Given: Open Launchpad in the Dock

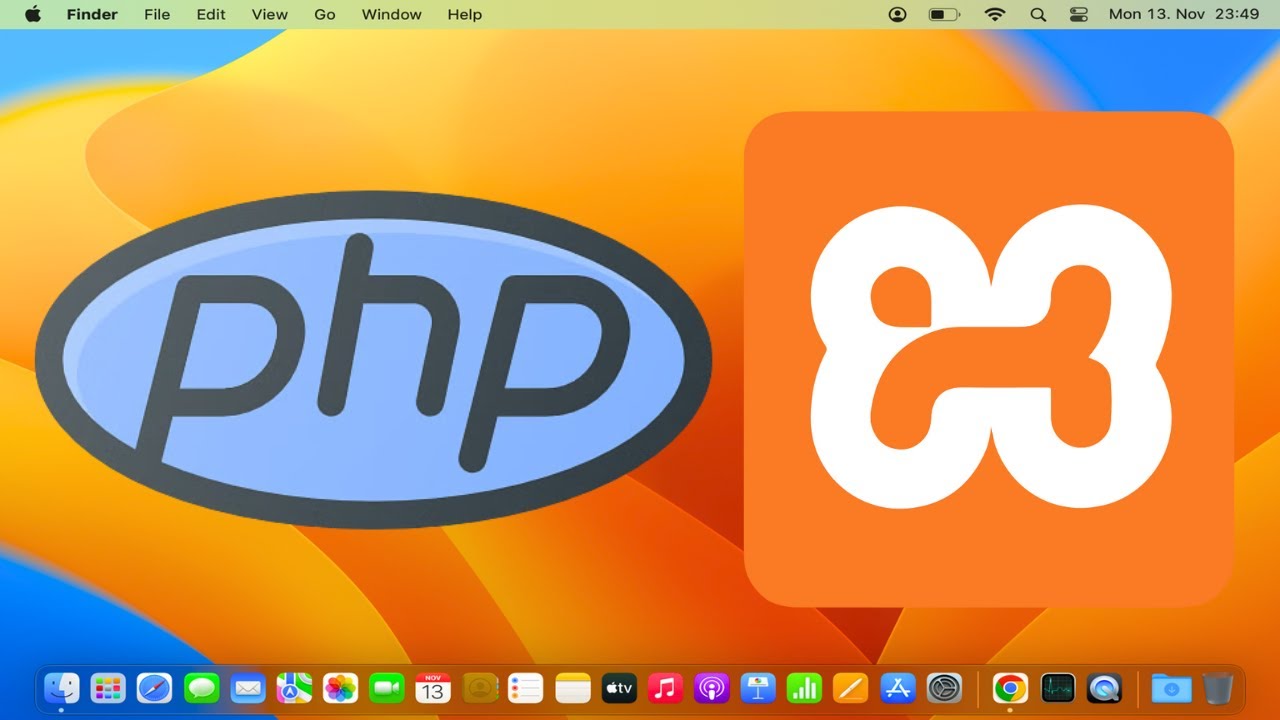Looking at the screenshot, I should (108, 688).
